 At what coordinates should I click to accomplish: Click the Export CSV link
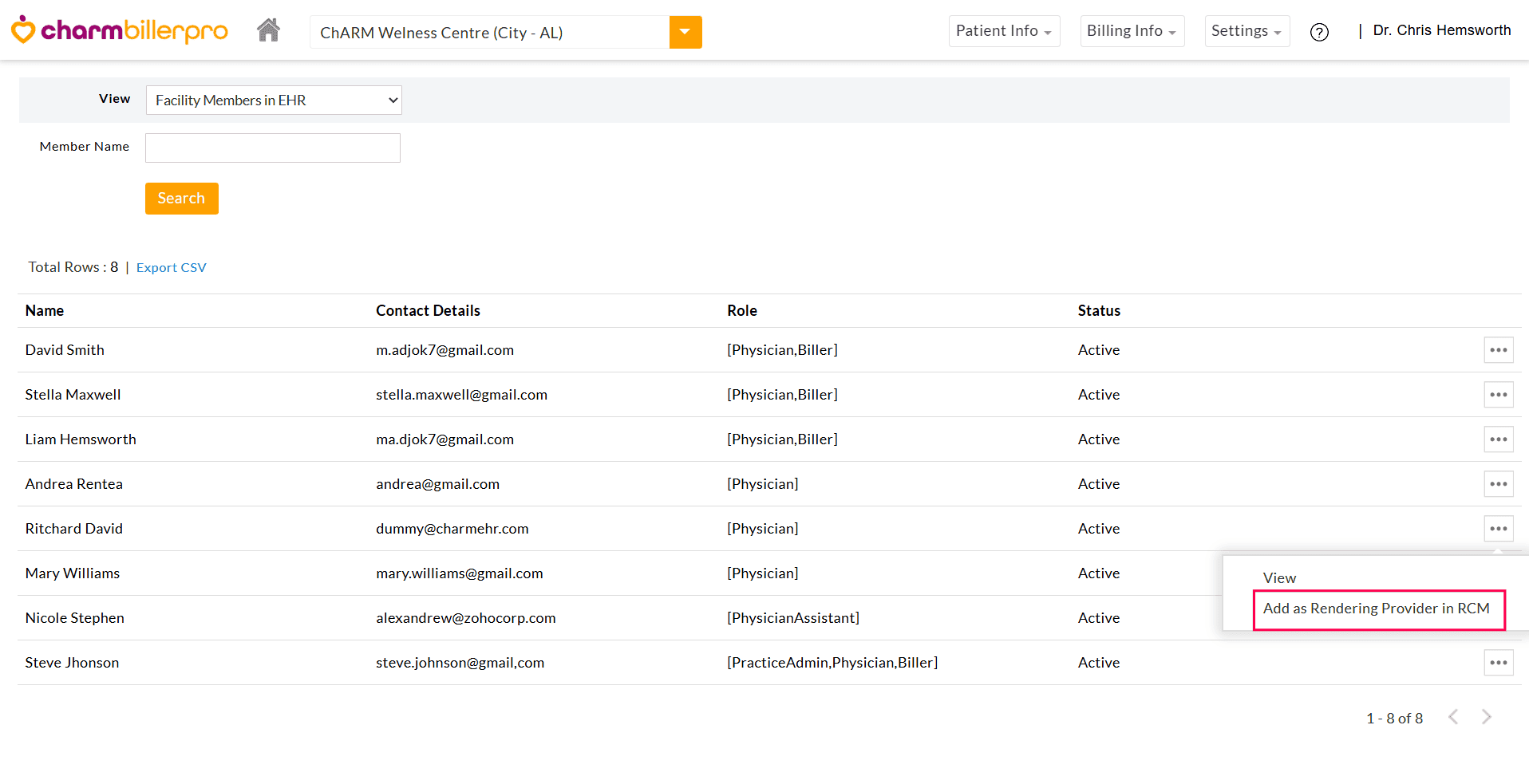coord(171,268)
